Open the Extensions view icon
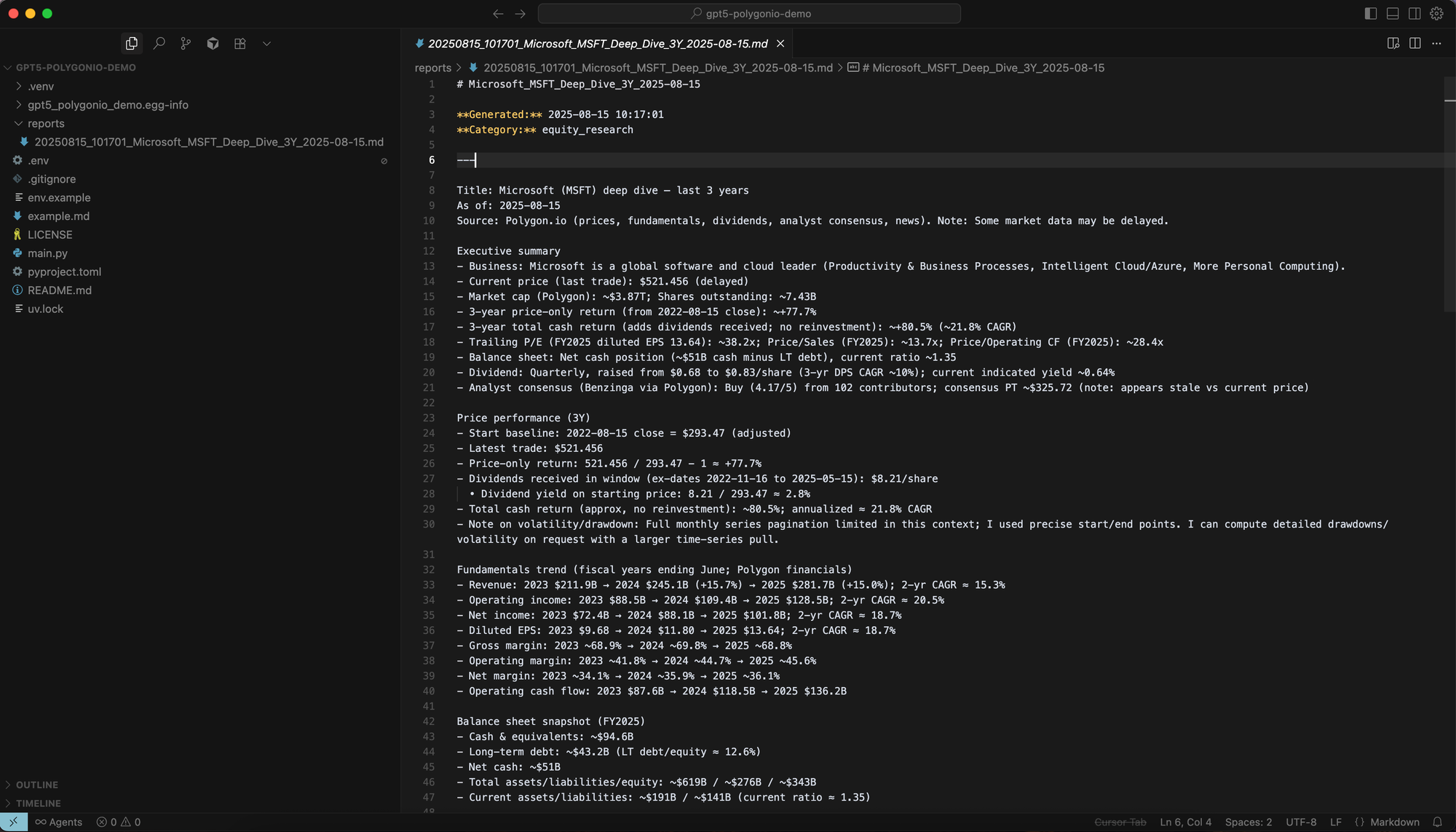1456x832 pixels. (240, 44)
